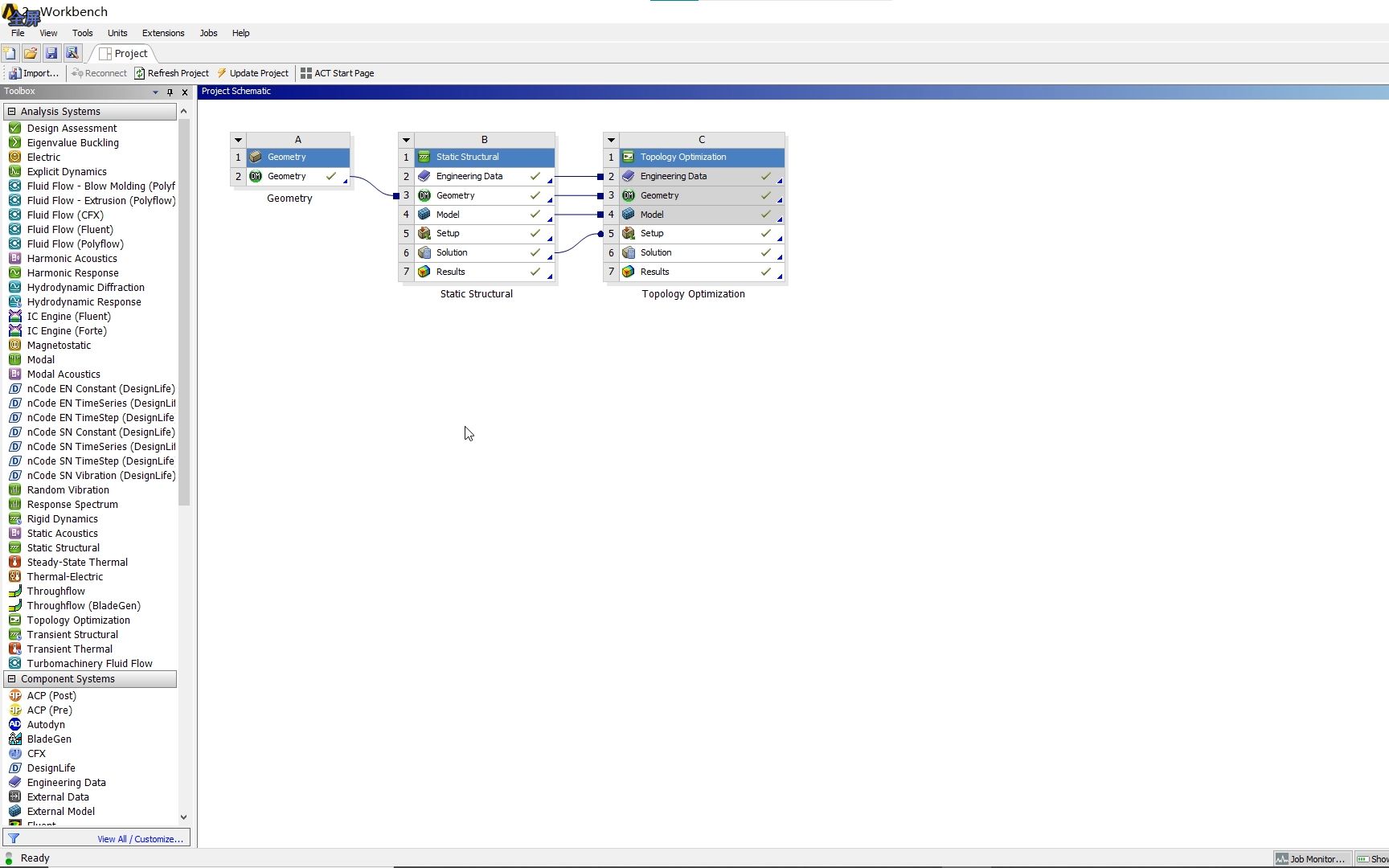The image size is (1389, 868).
Task: Select Steady-State Thermal icon in Toolbox
Action: [x=14, y=562]
